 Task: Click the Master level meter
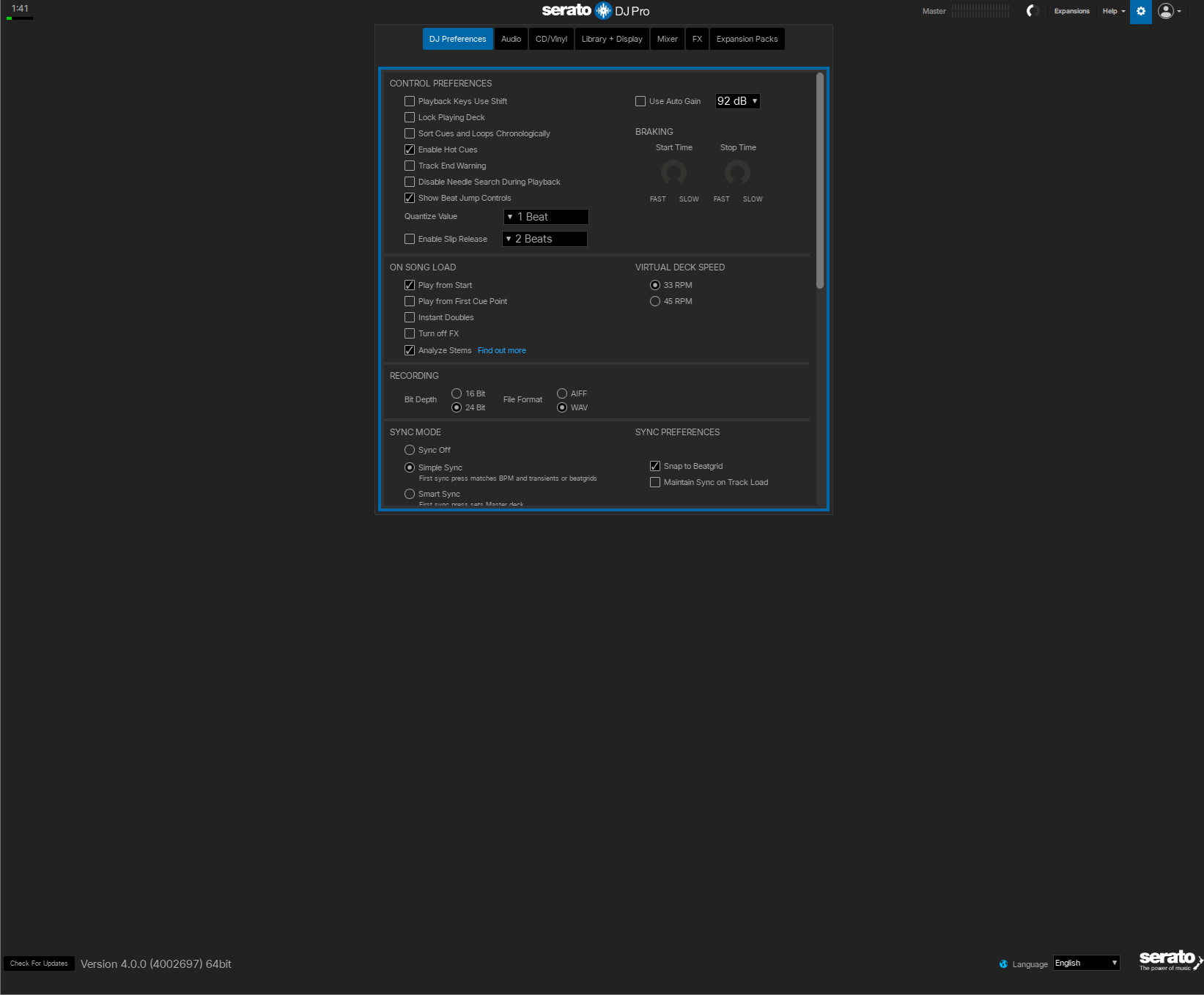(x=980, y=11)
